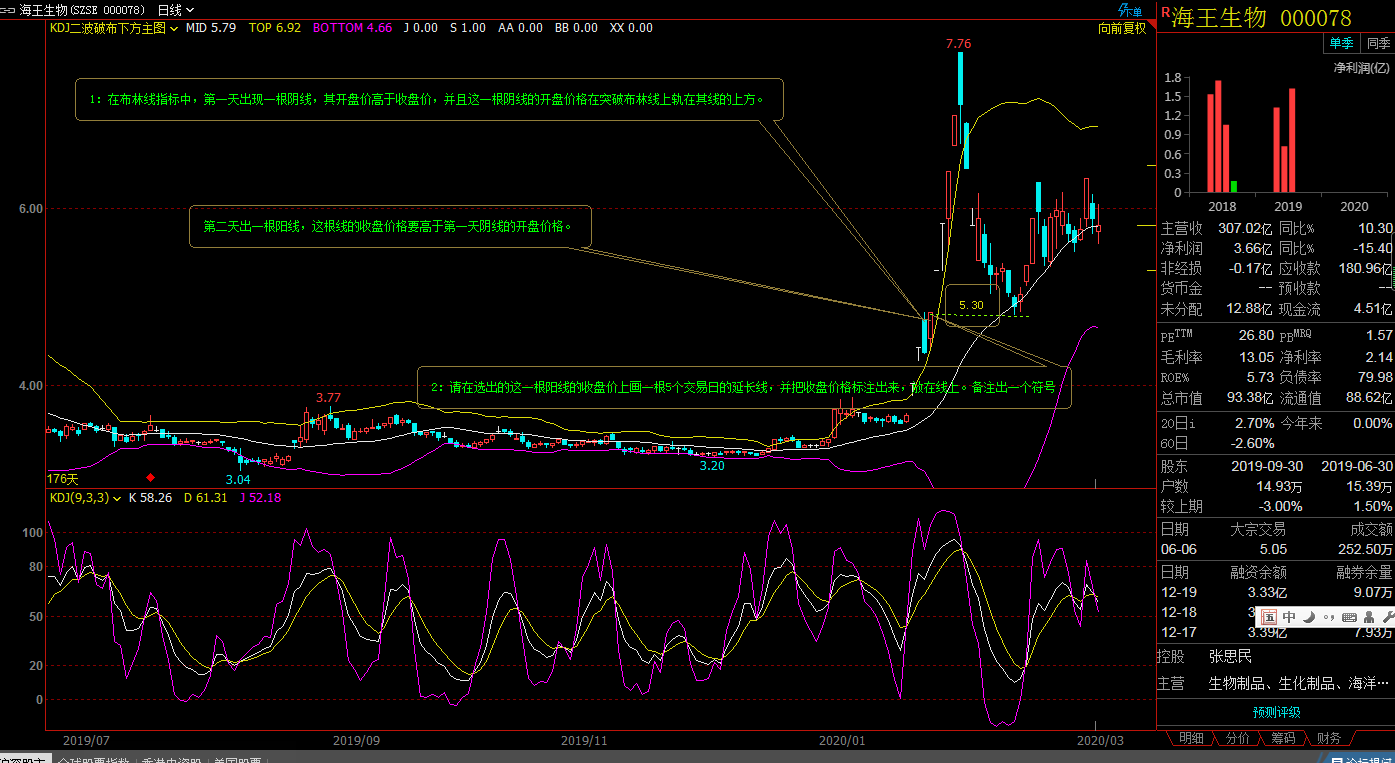Image resolution: width=1395 pixels, height=763 pixels.
Task: Open the 筹码 tab
Action: click(1283, 738)
